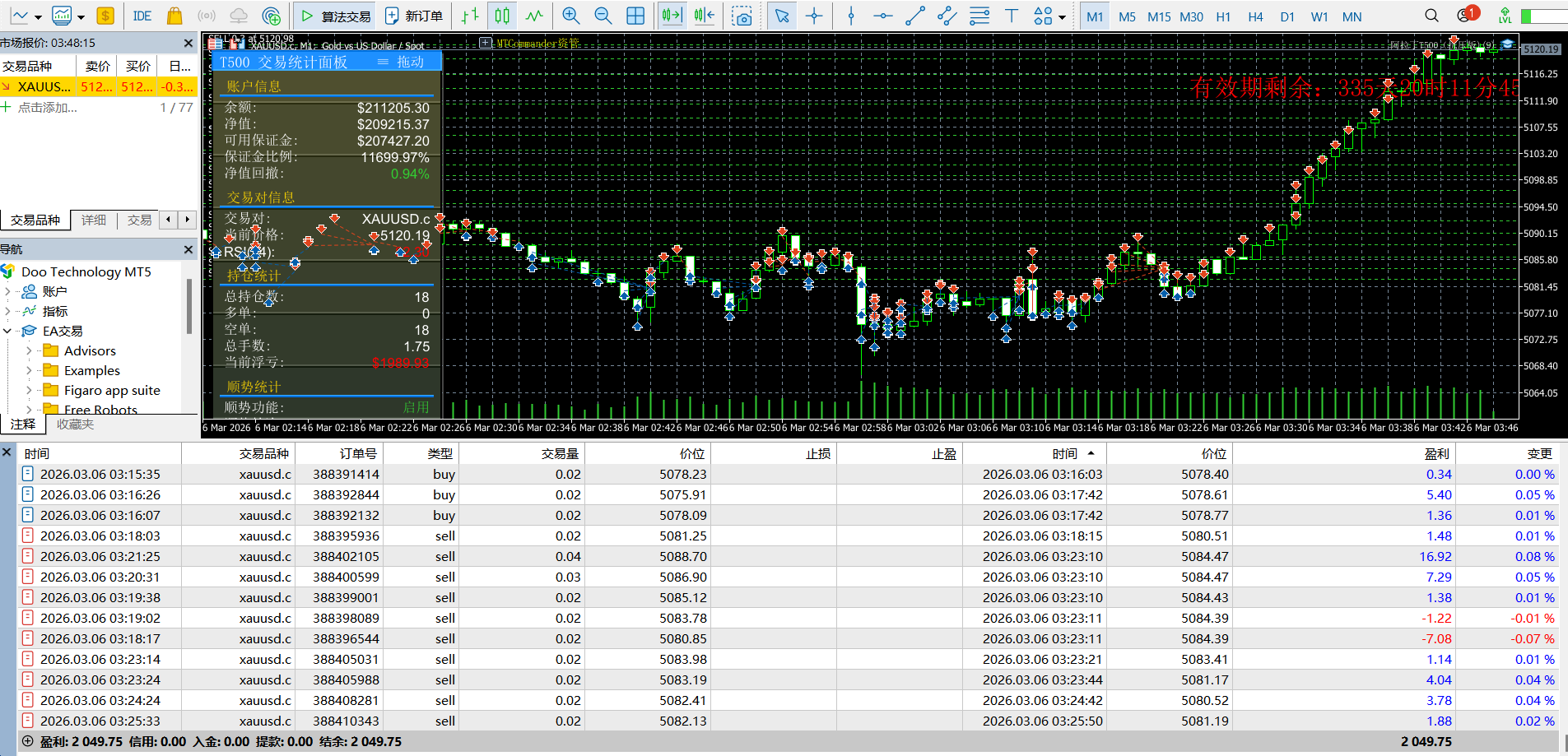Image resolution: width=1568 pixels, height=756 pixels.
Task: Expand the 账户 accounts tree node
Action: 7,291
